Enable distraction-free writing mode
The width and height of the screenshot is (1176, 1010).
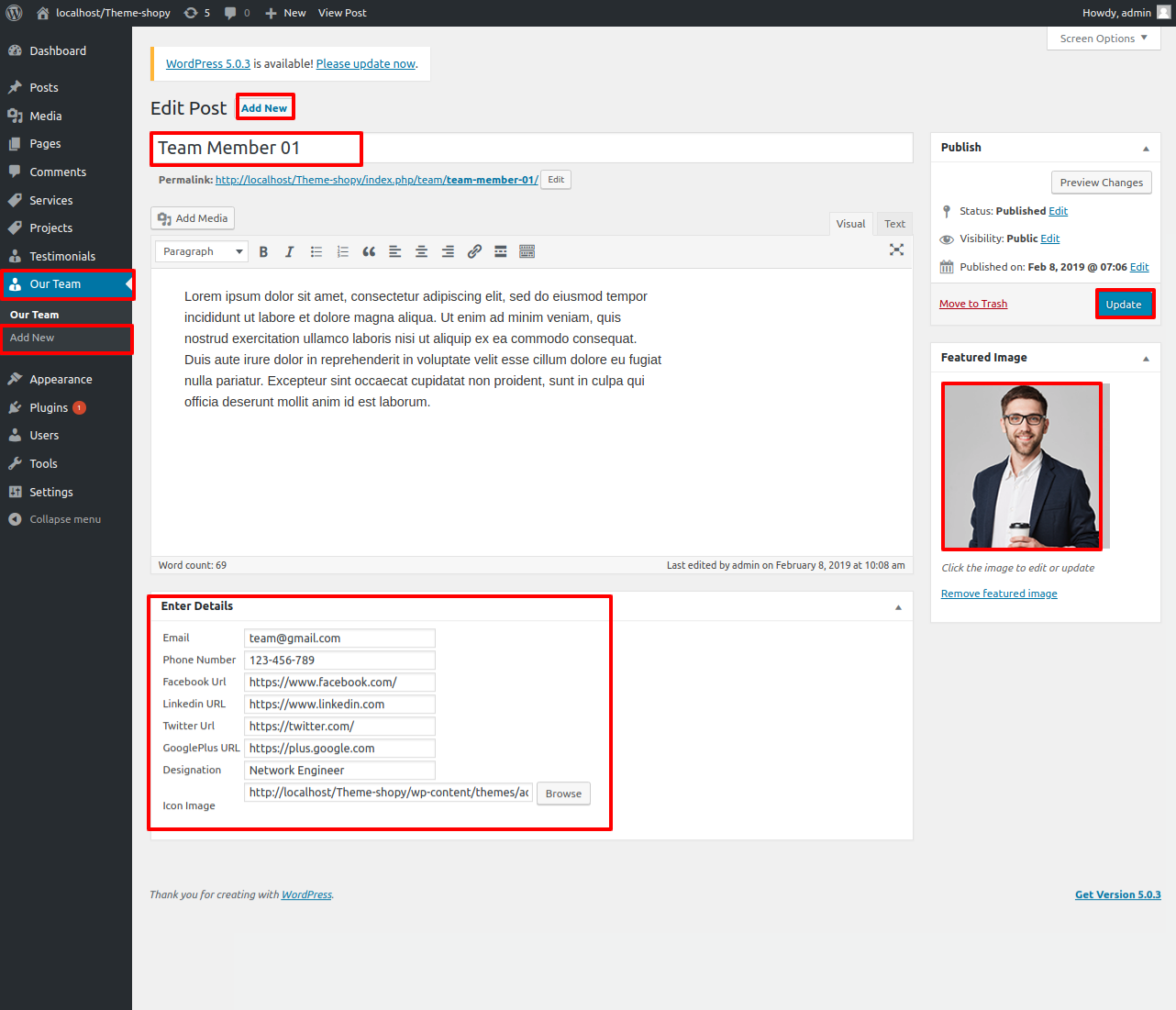(x=896, y=250)
